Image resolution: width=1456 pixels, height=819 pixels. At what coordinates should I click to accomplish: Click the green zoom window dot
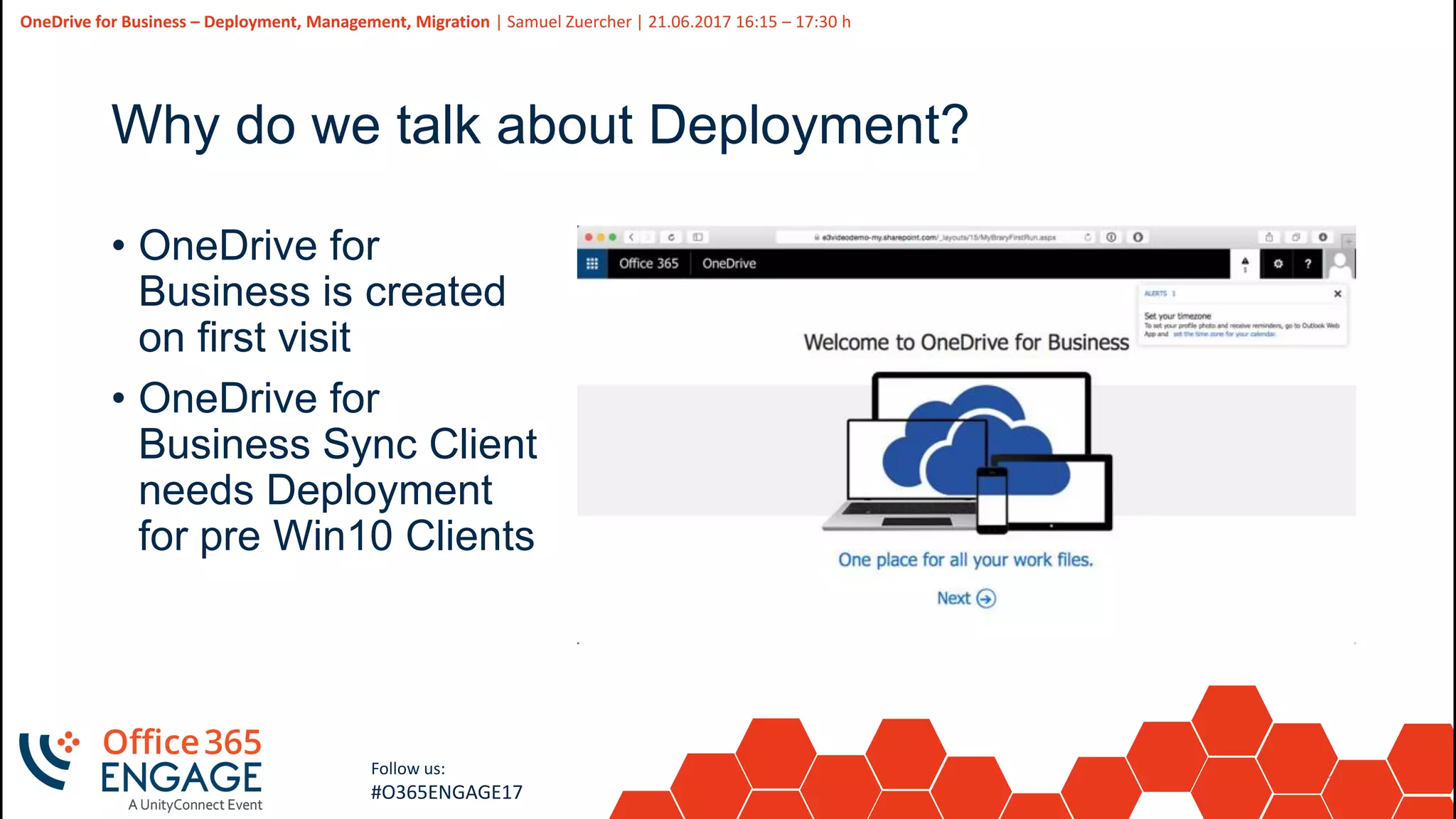tap(612, 237)
